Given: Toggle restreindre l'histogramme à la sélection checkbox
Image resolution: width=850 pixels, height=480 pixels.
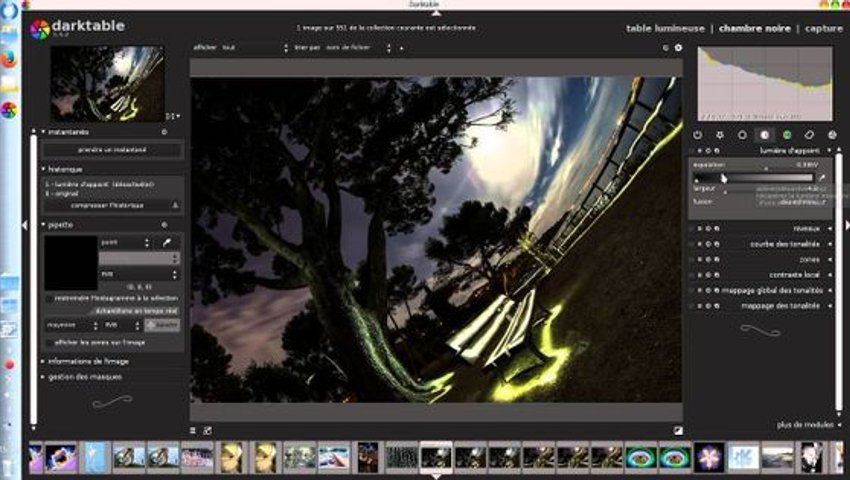Looking at the screenshot, I should point(50,298).
